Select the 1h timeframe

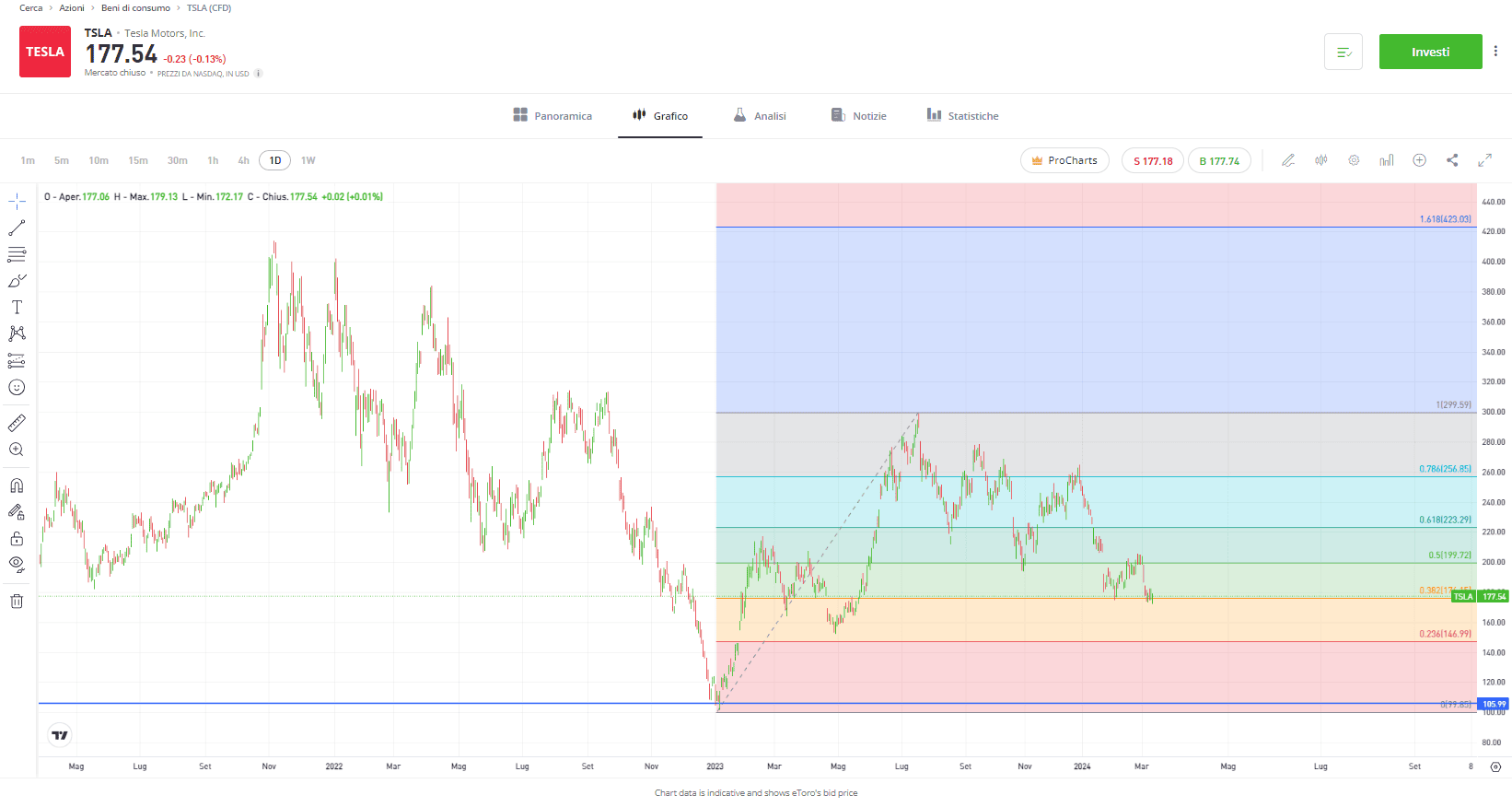pyautogui.click(x=213, y=160)
